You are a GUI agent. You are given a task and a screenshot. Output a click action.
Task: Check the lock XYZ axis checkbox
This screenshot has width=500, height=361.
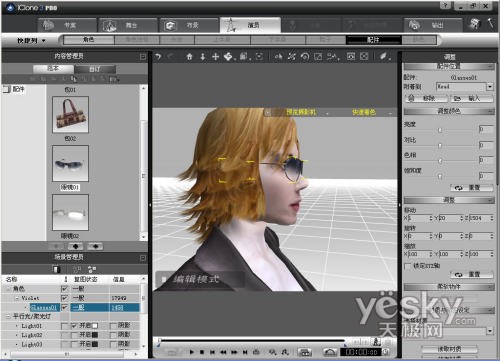pyautogui.click(x=407, y=266)
